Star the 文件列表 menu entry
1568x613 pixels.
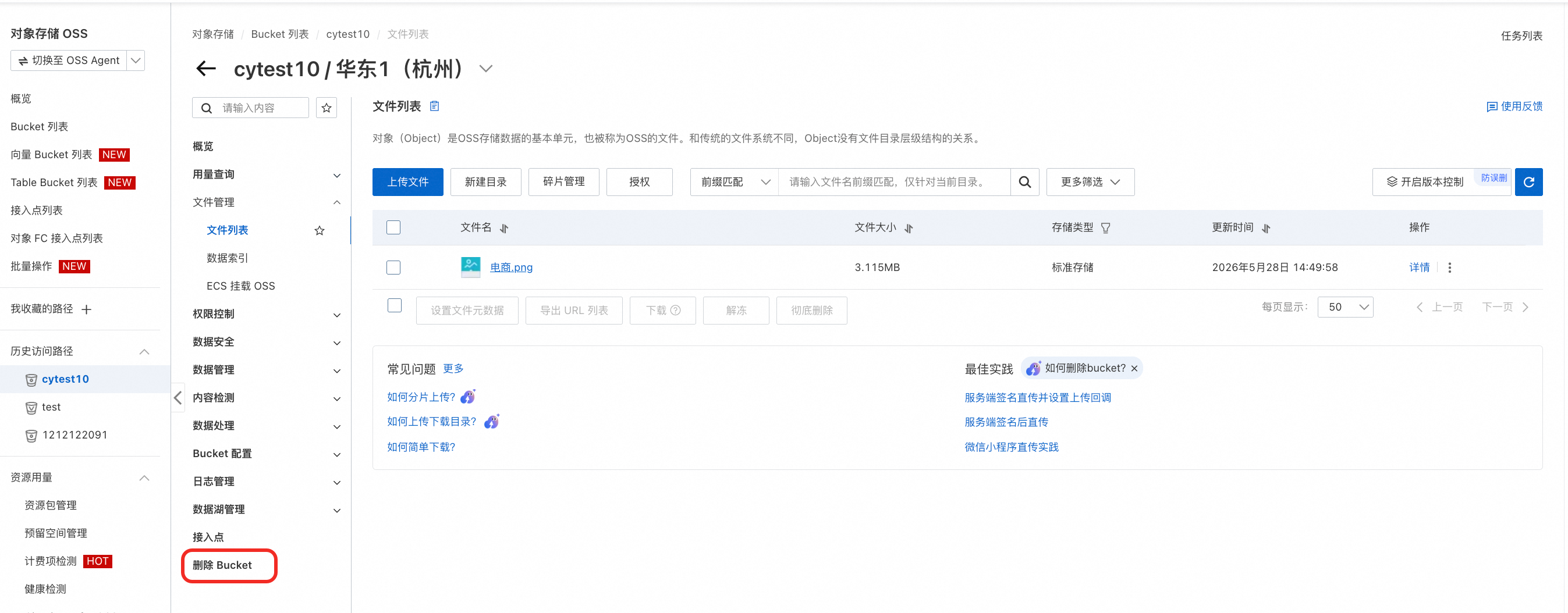320,230
